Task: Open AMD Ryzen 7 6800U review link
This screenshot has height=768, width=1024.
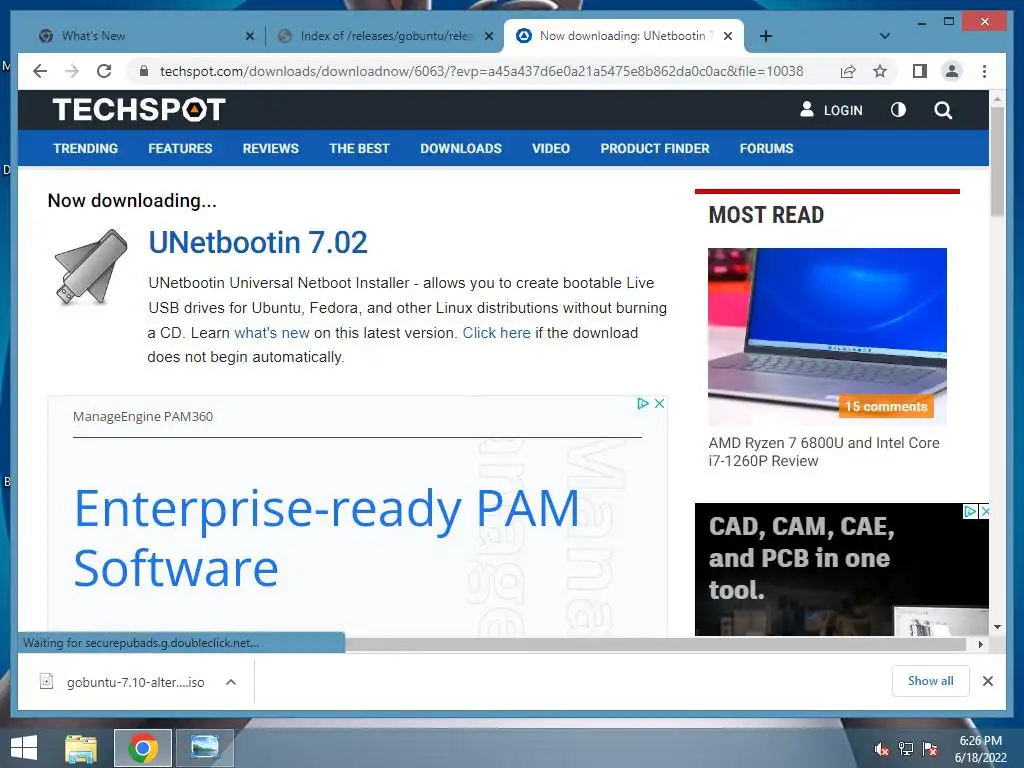Action: click(824, 452)
